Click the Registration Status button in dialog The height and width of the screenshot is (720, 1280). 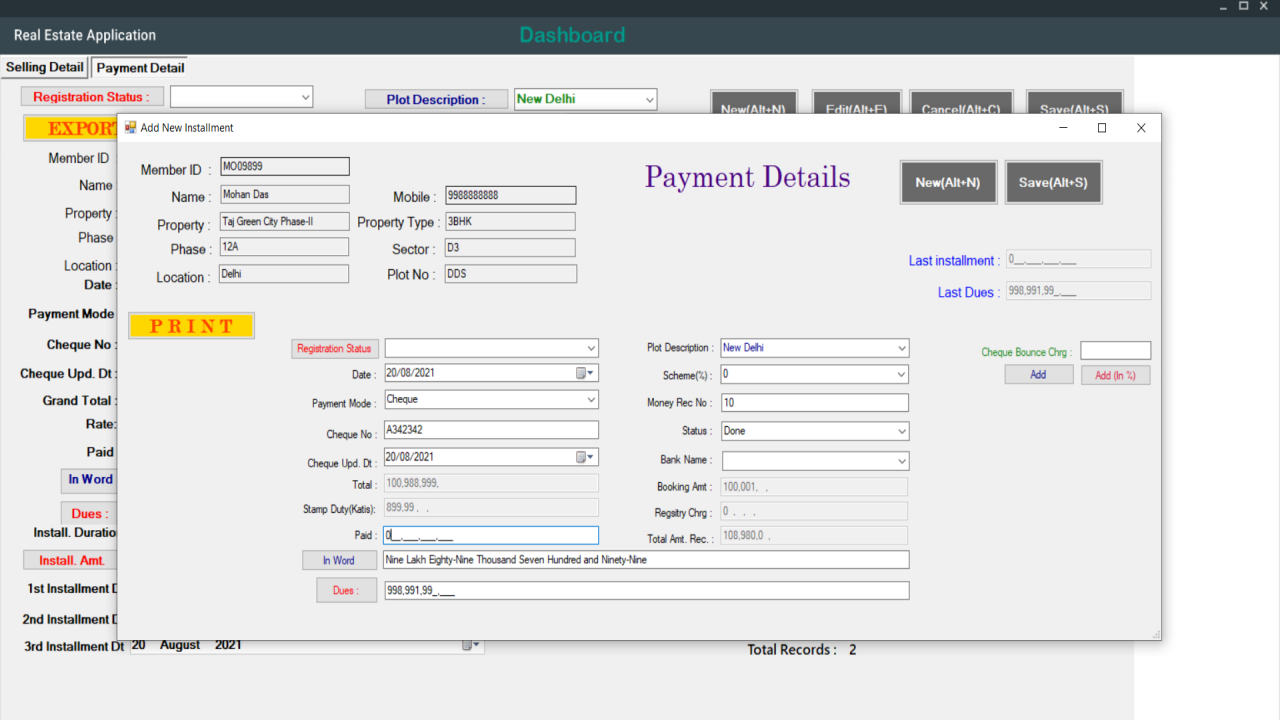[x=335, y=348]
